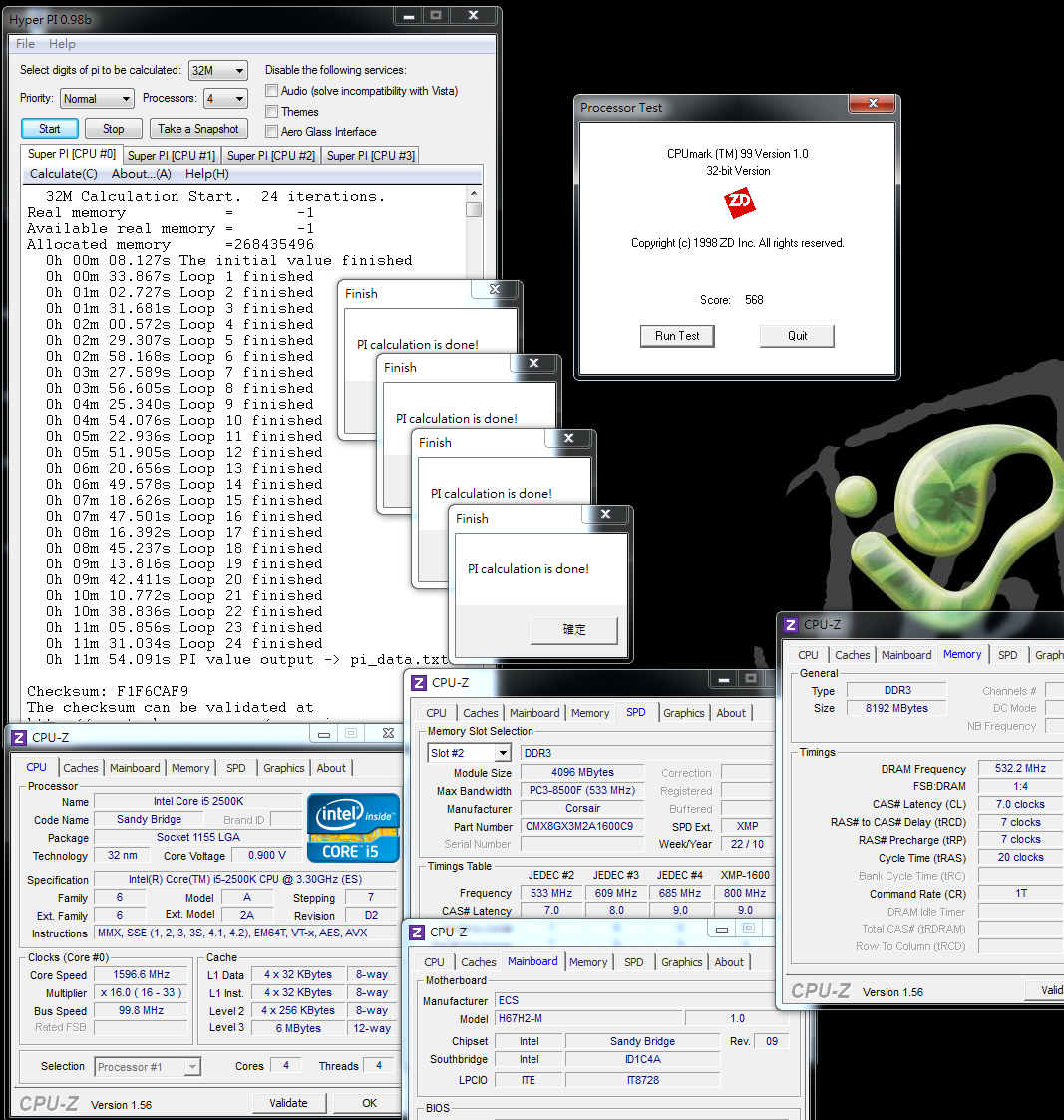Switch to Super PI [CPU #1] tab
This screenshot has height=1120, width=1064.
click(172, 155)
